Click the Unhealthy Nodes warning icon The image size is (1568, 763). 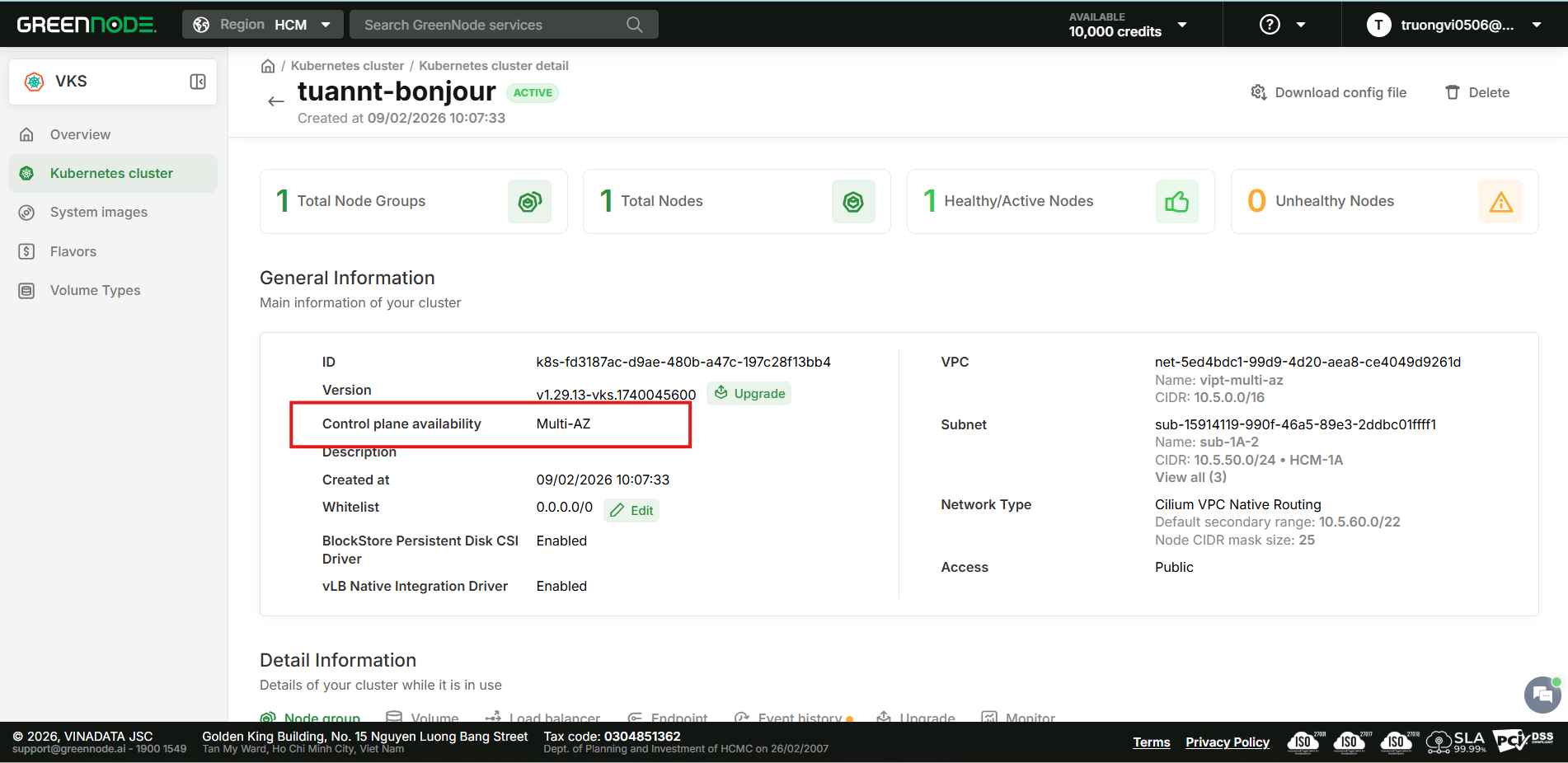1500,202
